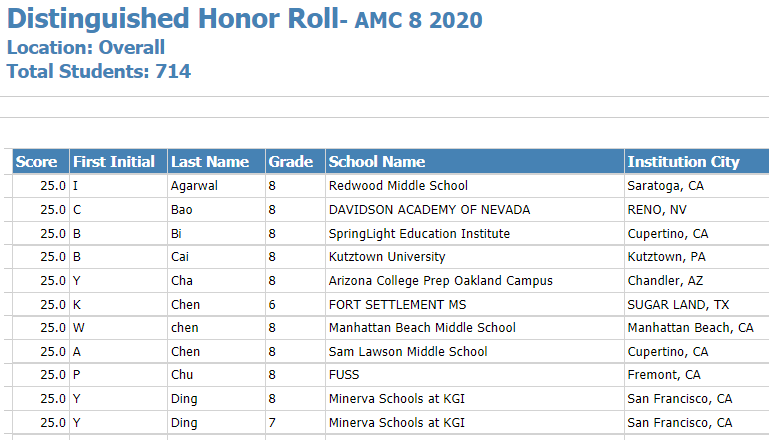769x440 pixels.
Task: Select the SUGAR LAND, TX city cell
Action: coord(697,305)
